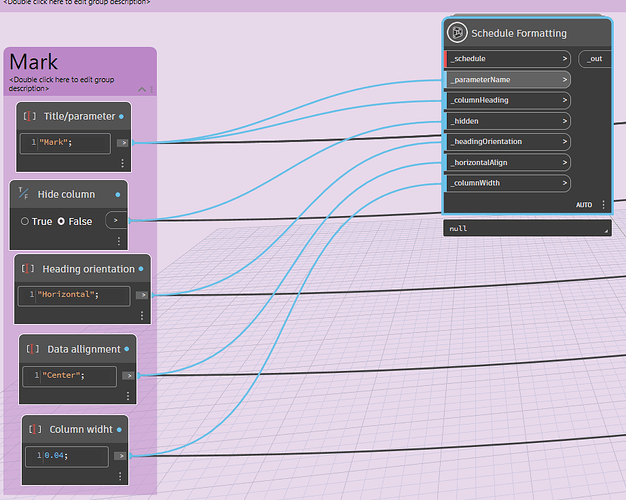This screenshot has height=500, width=626.
Task: Click the AUTO lacing label
Action: tap(584, 205)
